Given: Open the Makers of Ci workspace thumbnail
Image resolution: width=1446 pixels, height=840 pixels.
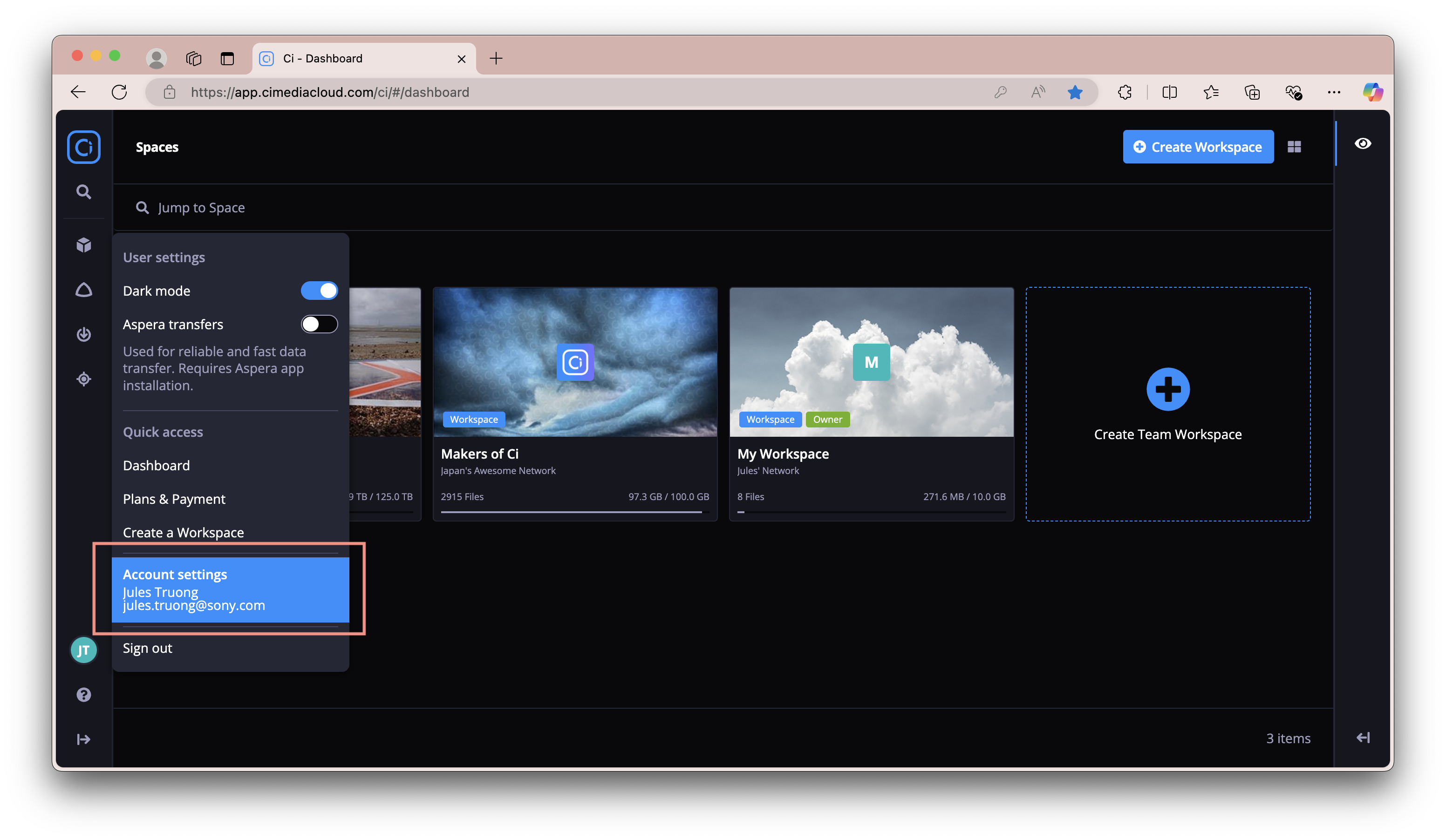Looking at the screenshot, I should [575, 362].
